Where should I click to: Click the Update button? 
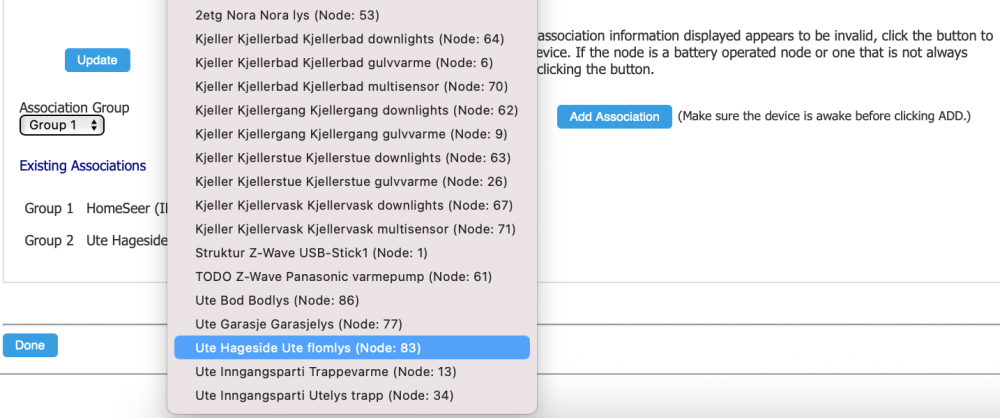97,60
